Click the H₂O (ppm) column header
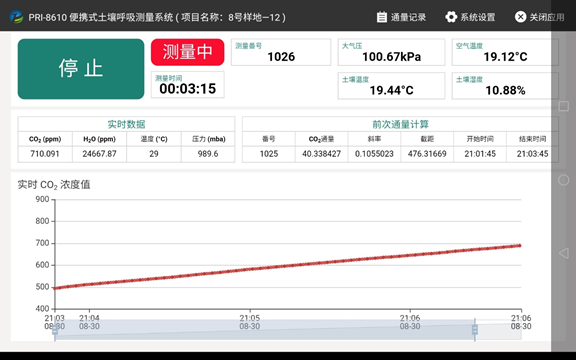 pyautogui.click(x=99, y=139)
